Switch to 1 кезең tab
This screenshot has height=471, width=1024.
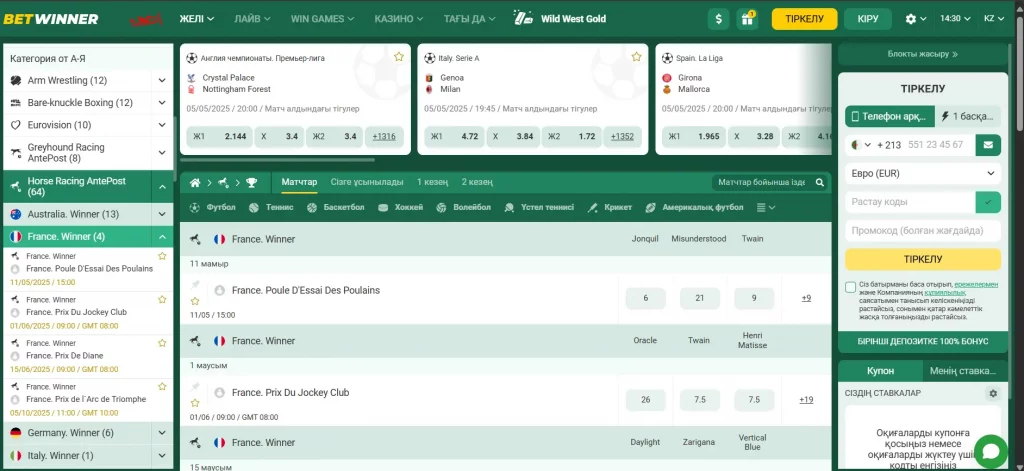[x=432, y=182]
